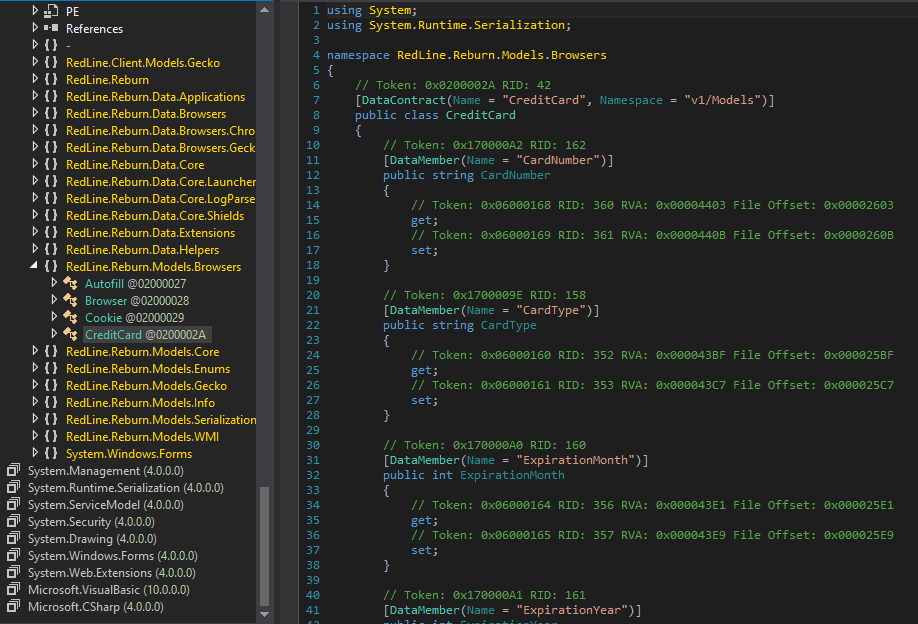918x624 pixels.
Task: Collapse the RedLine.Reburn.Models.Browsers namespace
Action: 34,266
